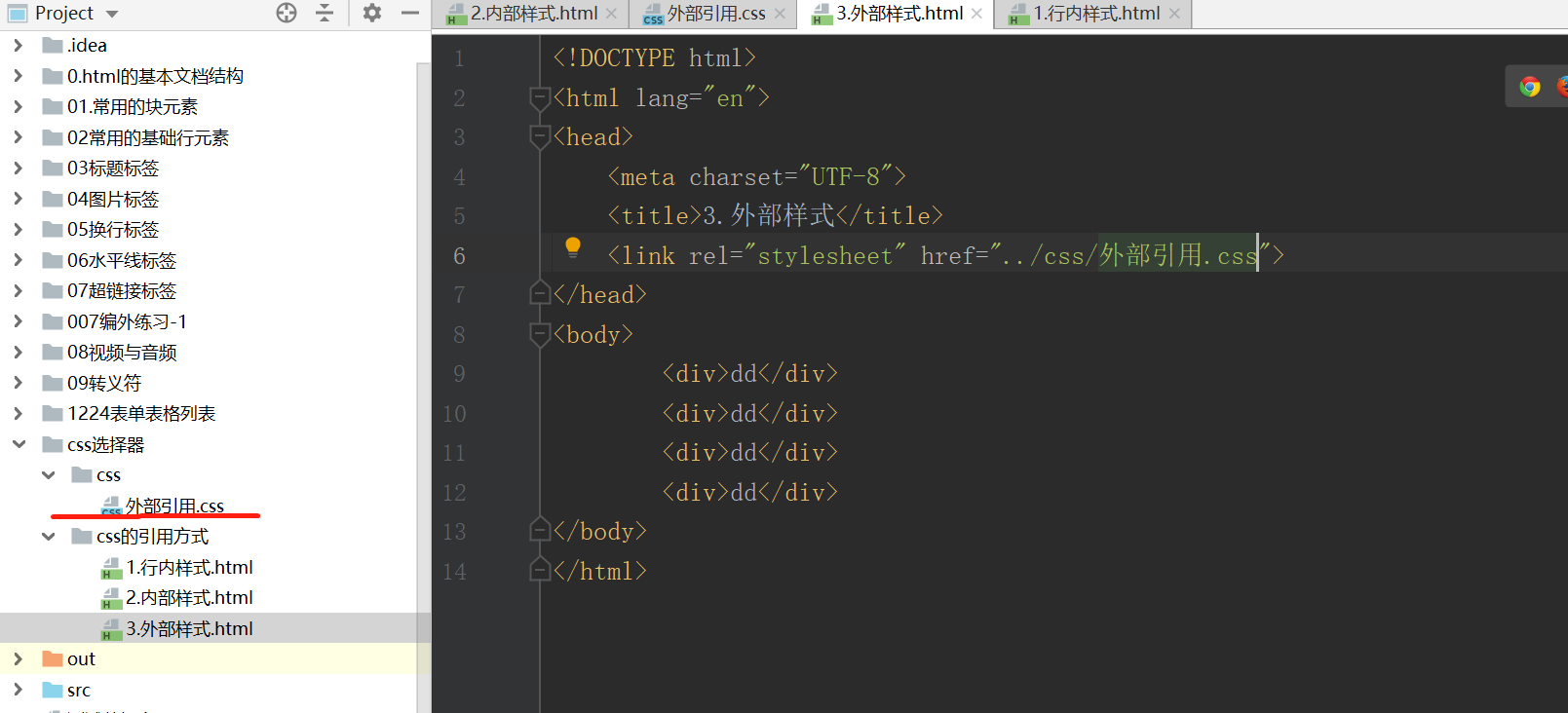Close the 3.外部样式.html tab

[976, 14]
